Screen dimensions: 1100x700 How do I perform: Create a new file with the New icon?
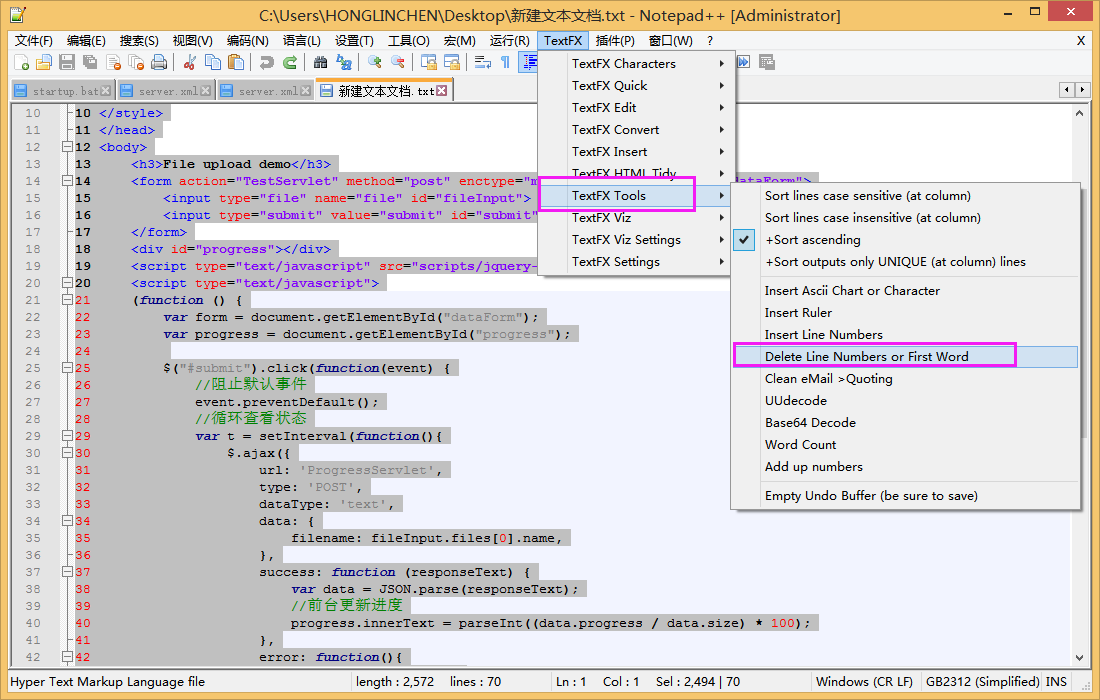click(x=21, y=62)
